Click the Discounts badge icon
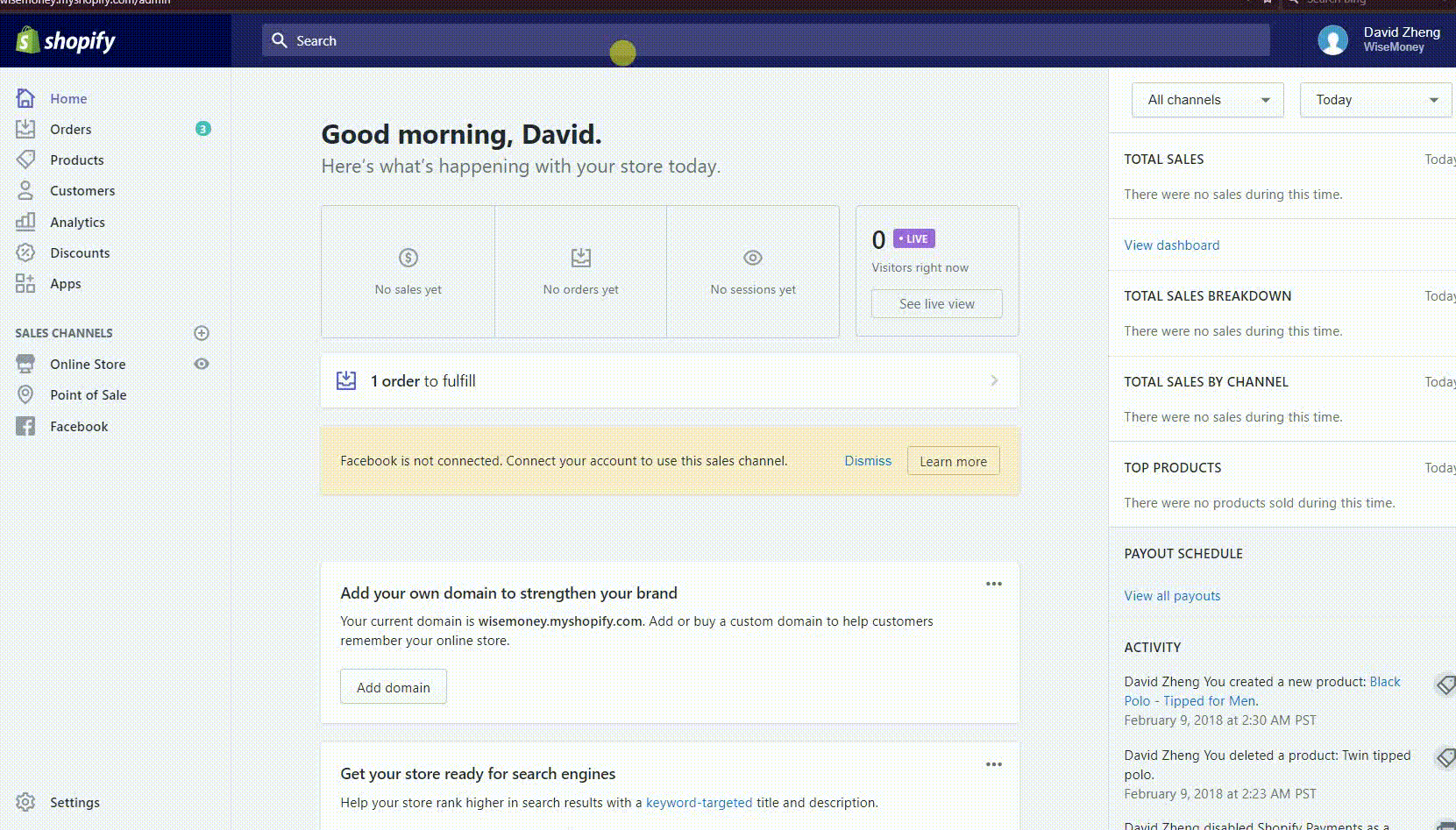1456x830 pixels. (25, 252)
